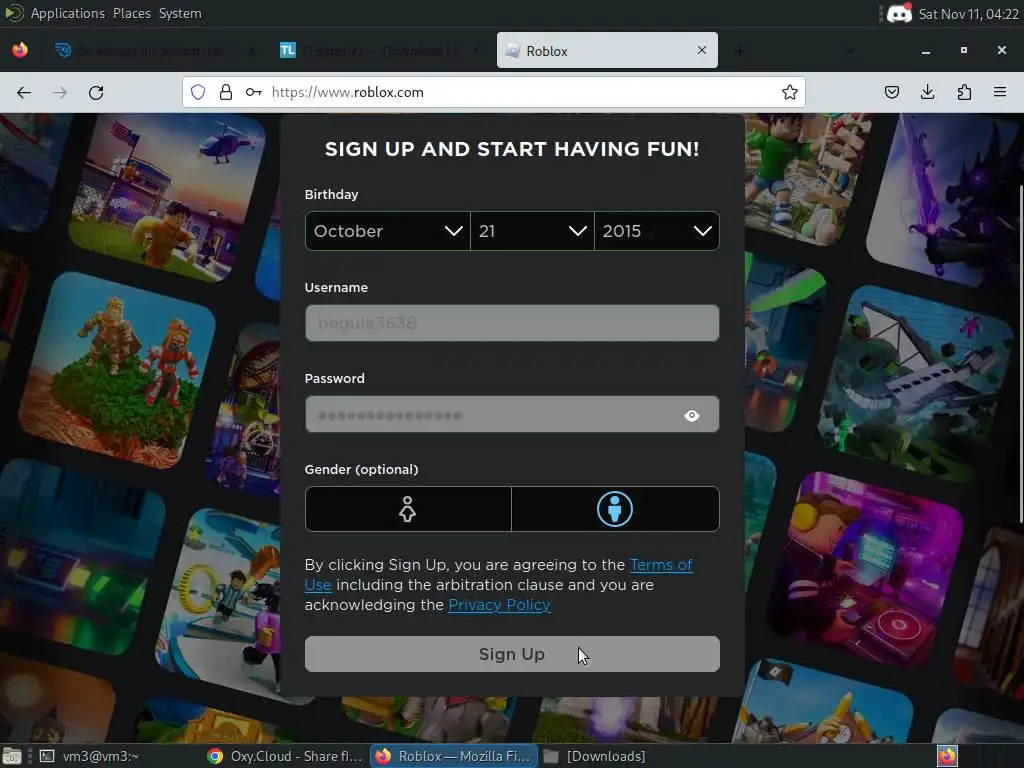Screen dimensions: 1024x768
Task: Bookmark this page with the star icon
Action: (x=790, y=92)
